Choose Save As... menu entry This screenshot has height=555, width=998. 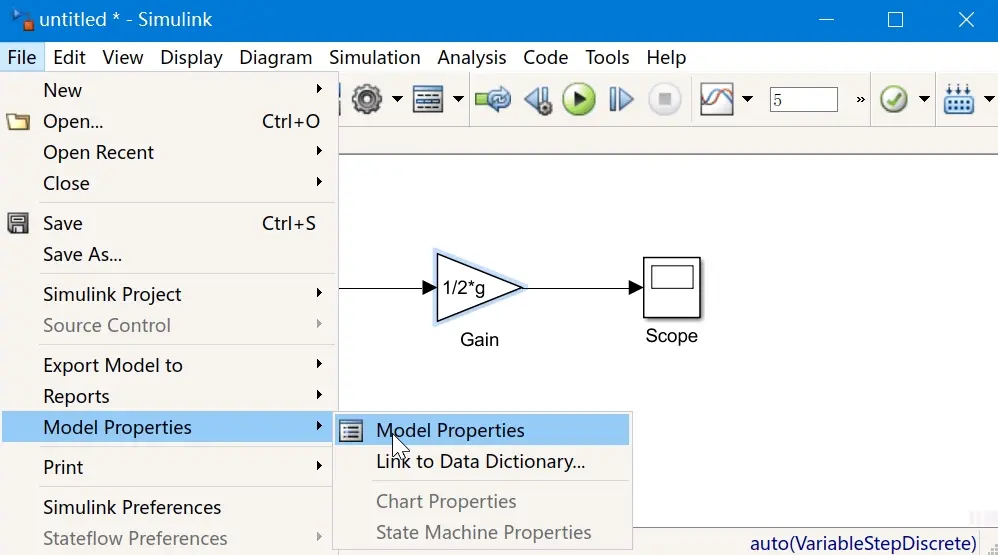click(x=169, y=255)
